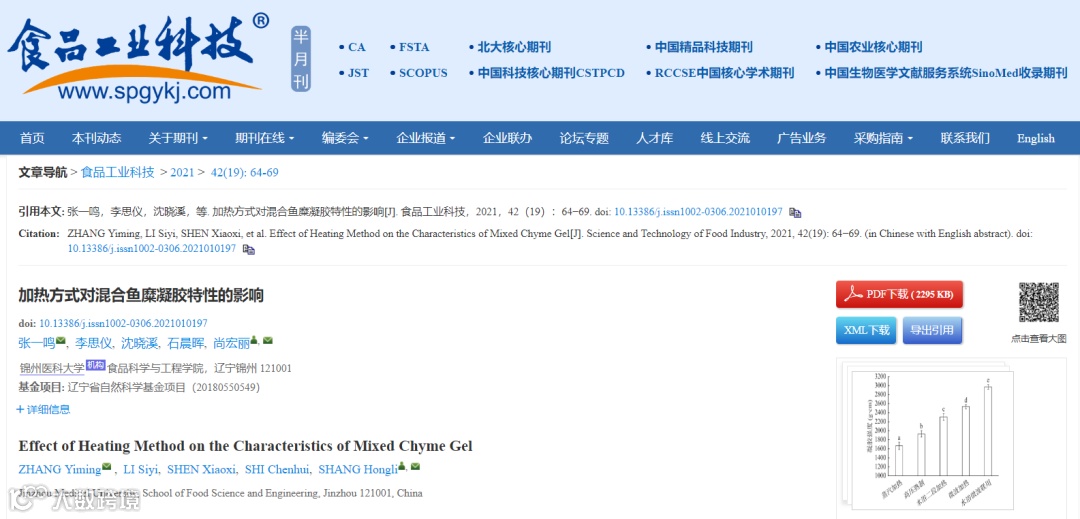Open 论坛专题 menu item
1080x519 pixels.
click(584, 138)
